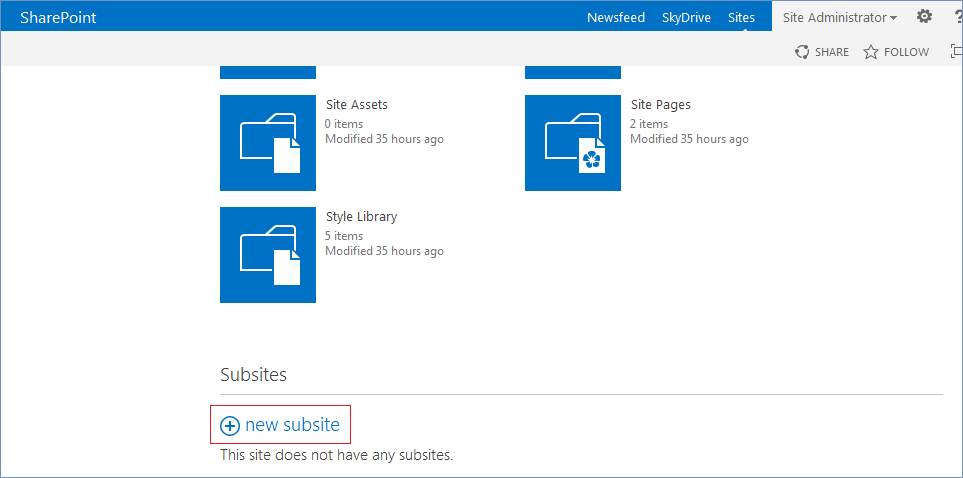Click the SharePoint brand link
This screenshot has height=478, width=963.
click(58, 17)
